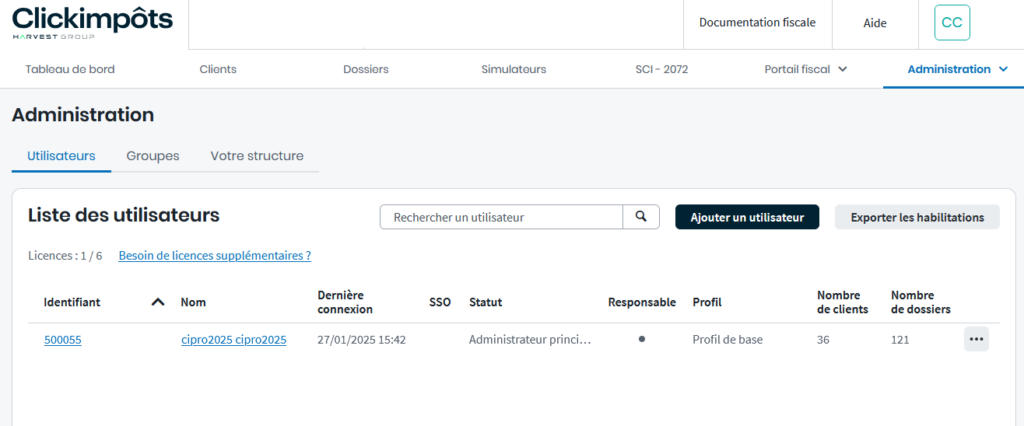Viewport: 1024px width, 426px height.
Task: Open the CC user avatar menu
Action: click(951, 23)
